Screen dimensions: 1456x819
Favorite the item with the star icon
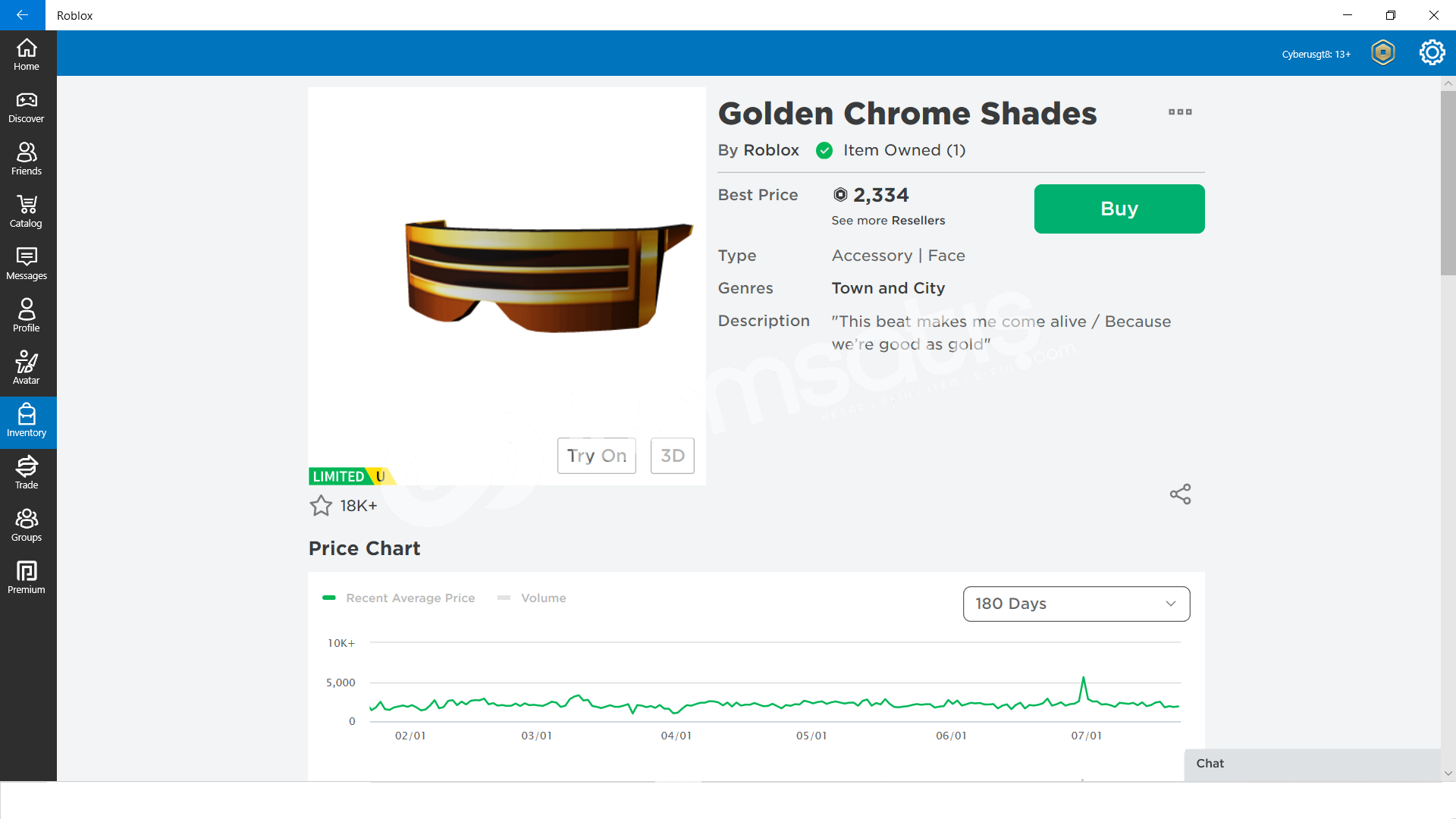[321, 505]
